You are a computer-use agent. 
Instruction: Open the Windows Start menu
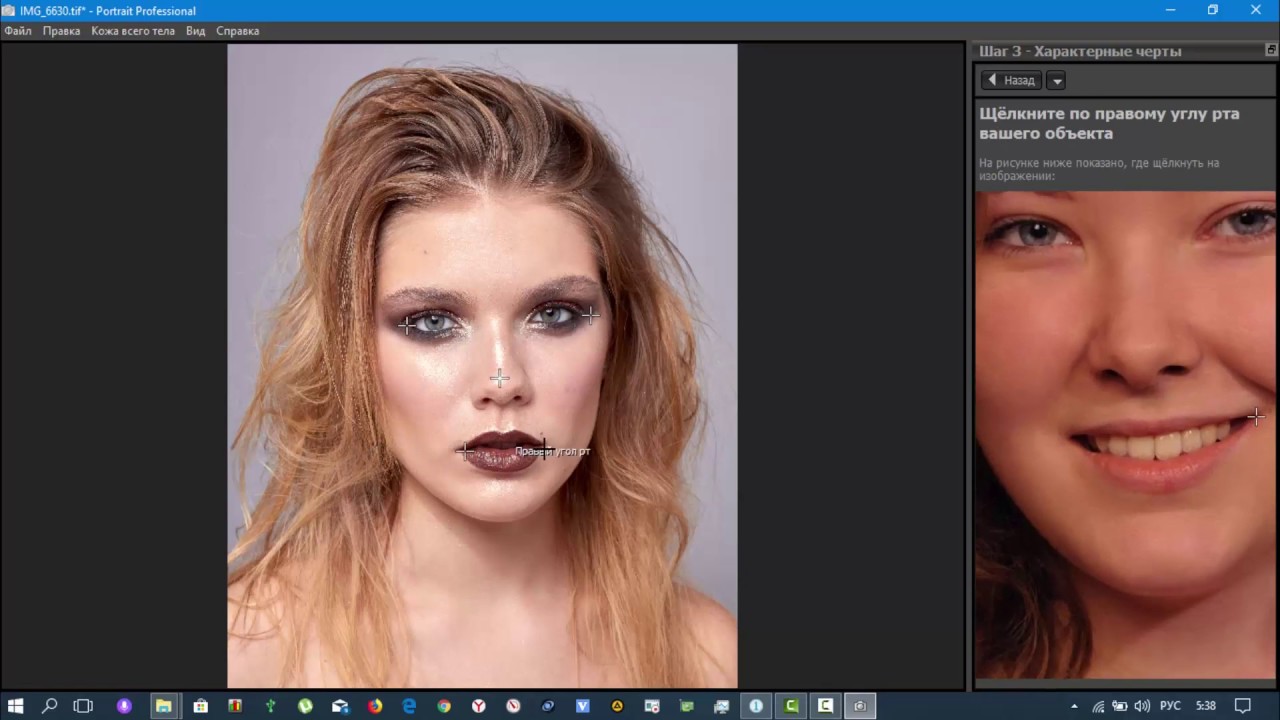coord(16,706)
